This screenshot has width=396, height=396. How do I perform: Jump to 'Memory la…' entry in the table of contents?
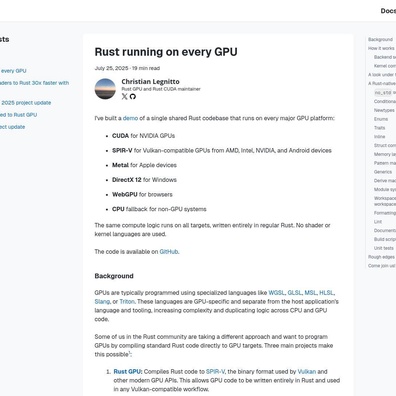pyautogui.click(x=385, y=154)
